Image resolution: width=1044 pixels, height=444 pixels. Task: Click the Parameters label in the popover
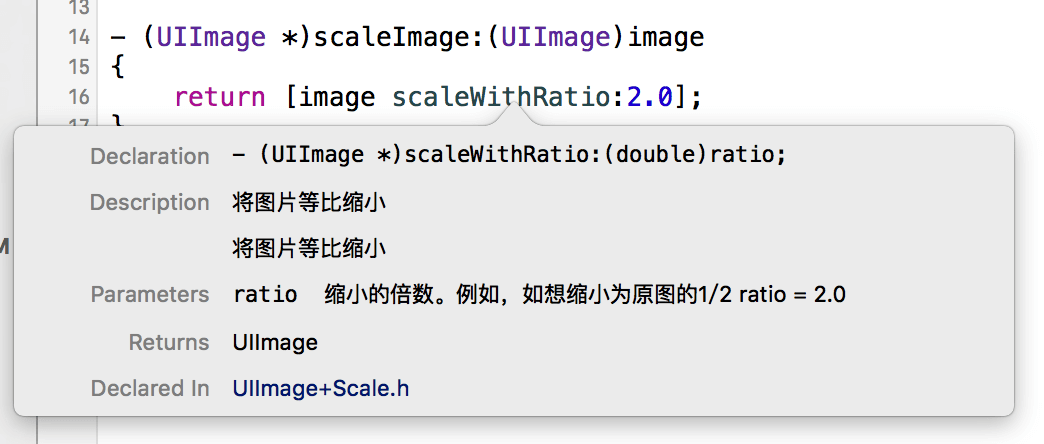point(150,294)
